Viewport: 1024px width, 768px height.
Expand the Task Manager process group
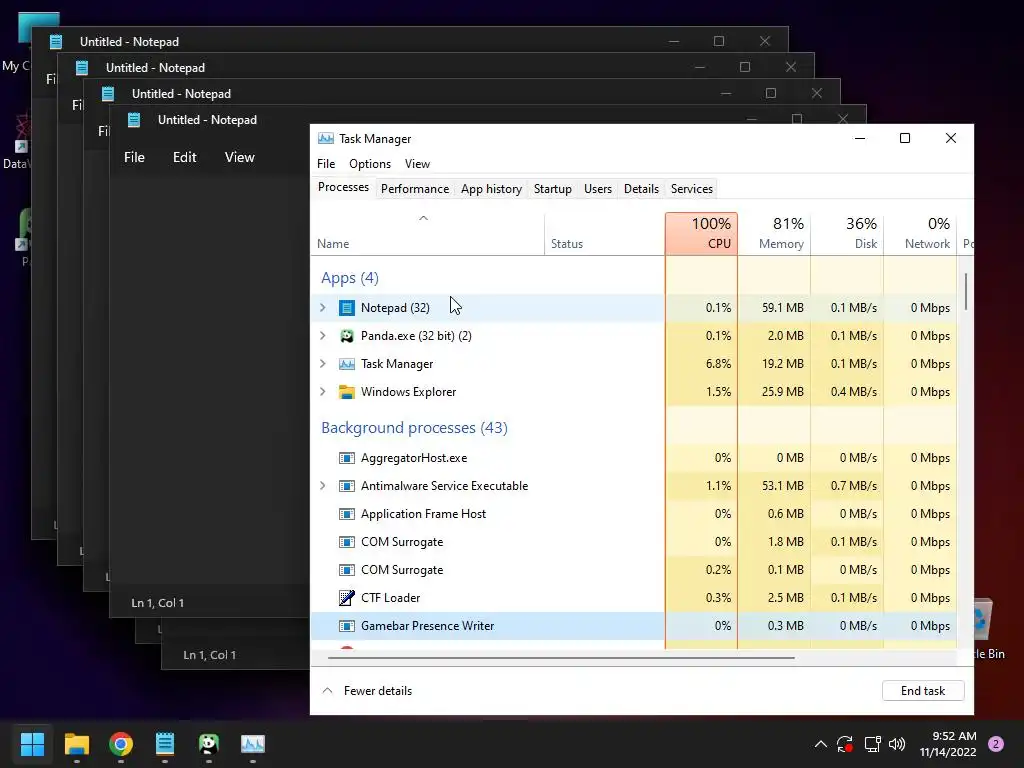coord(323,364)
